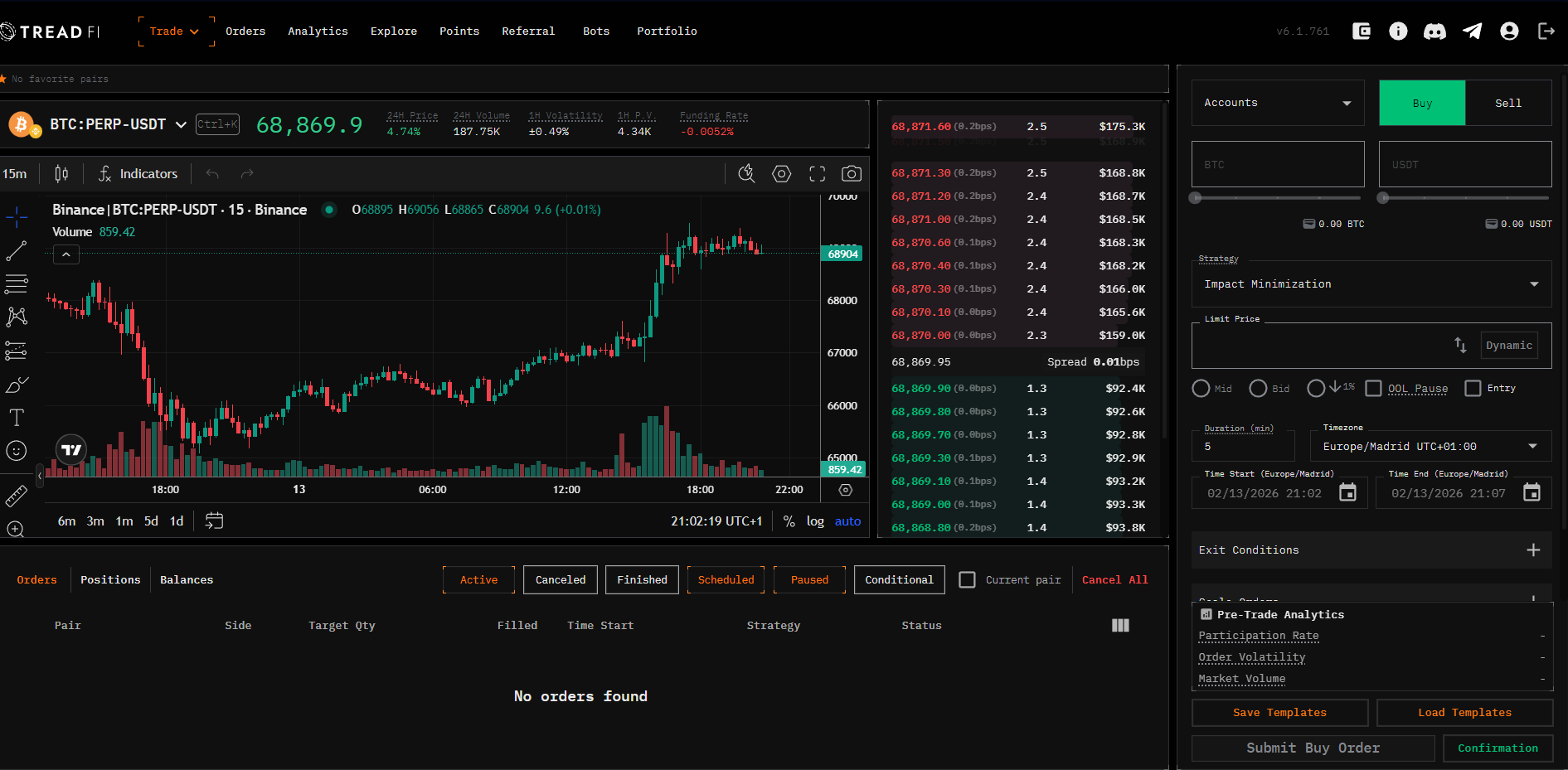This screenshot has height=770, width=1568.
Task: Select the pattern drawing tool
Action: (x=17, y=317)
